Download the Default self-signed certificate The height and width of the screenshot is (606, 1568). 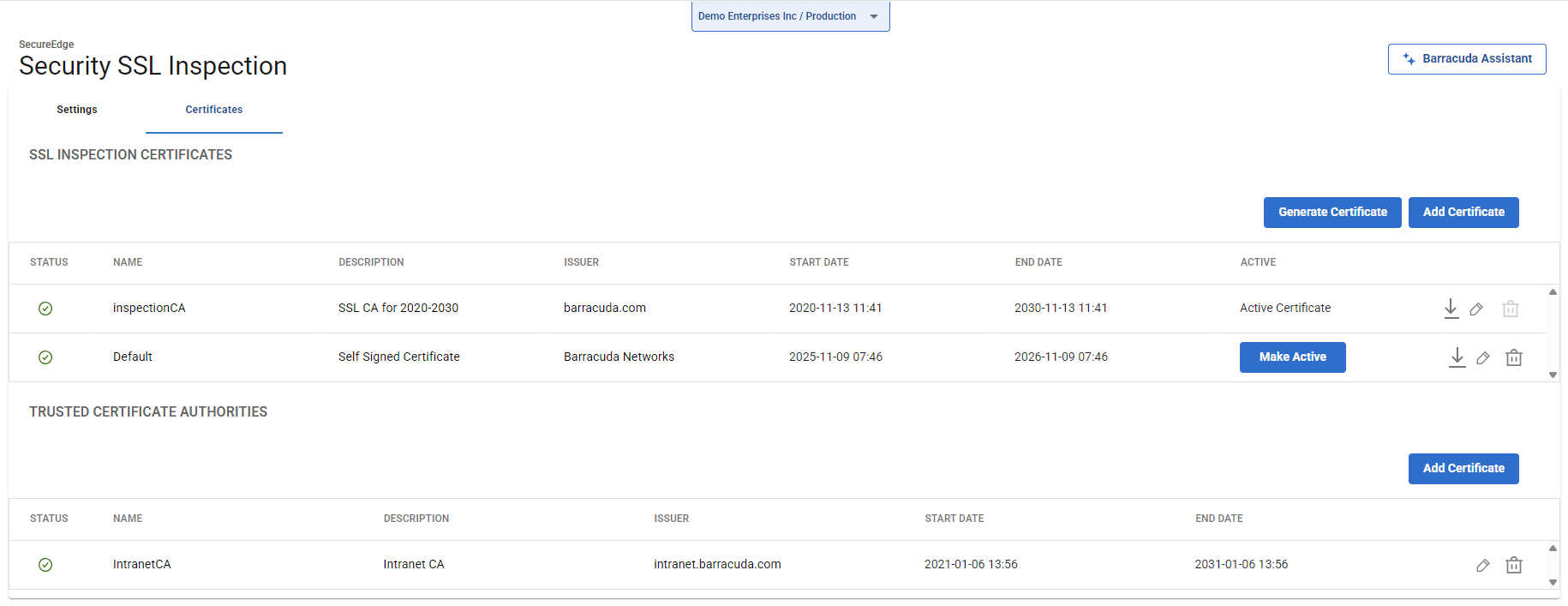tap(1457, 357)
